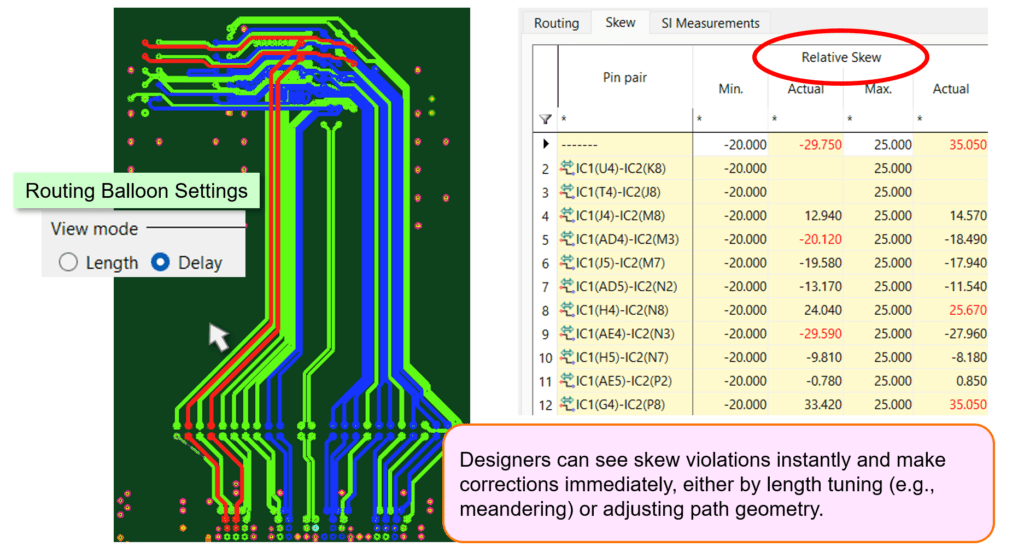Click pin pair icon for IC1(T4)-IC2(J8)

point(566,191)
